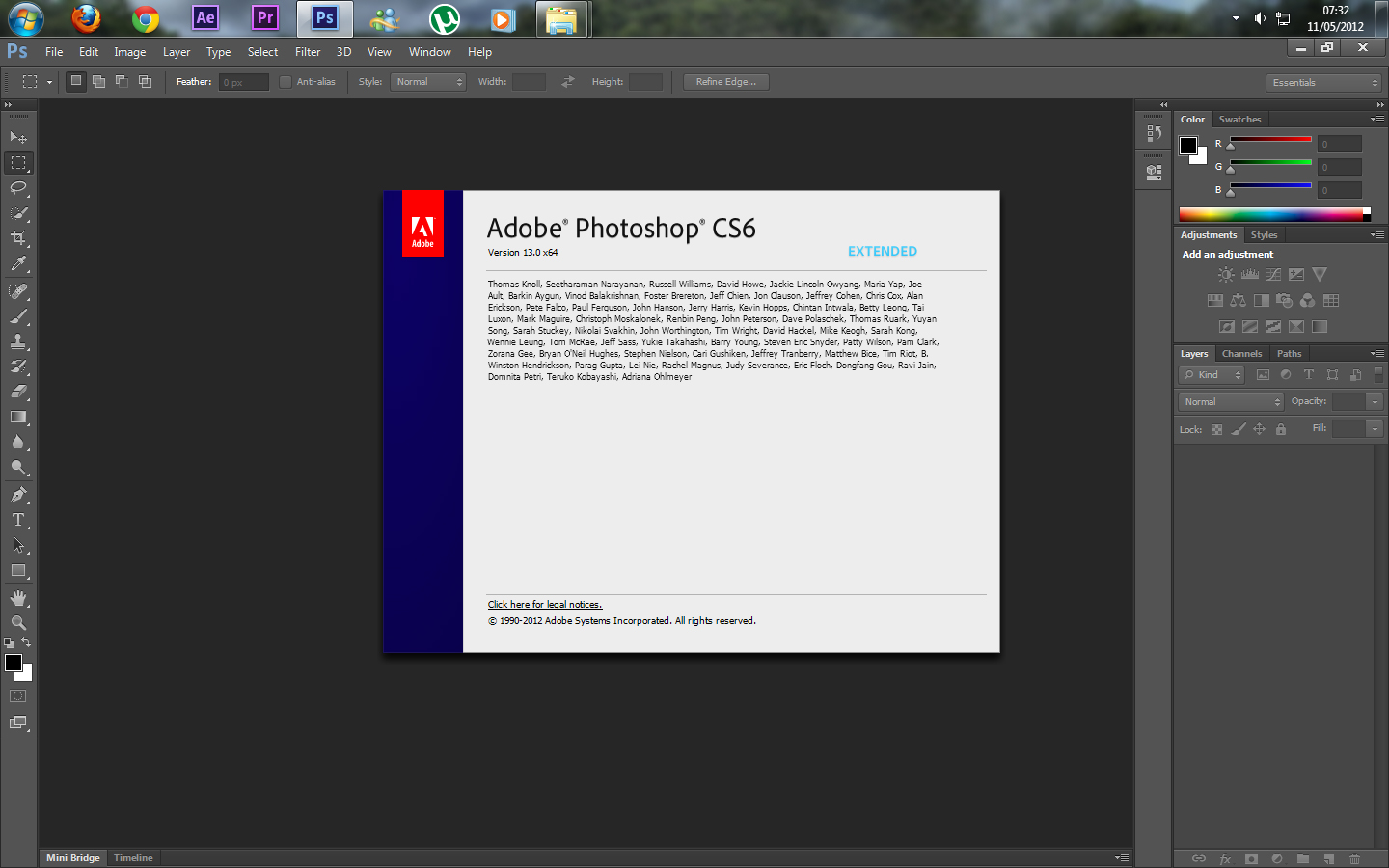Select the Pen tool
Viewport: 1389px width, 868px height.
pos(18,495)
